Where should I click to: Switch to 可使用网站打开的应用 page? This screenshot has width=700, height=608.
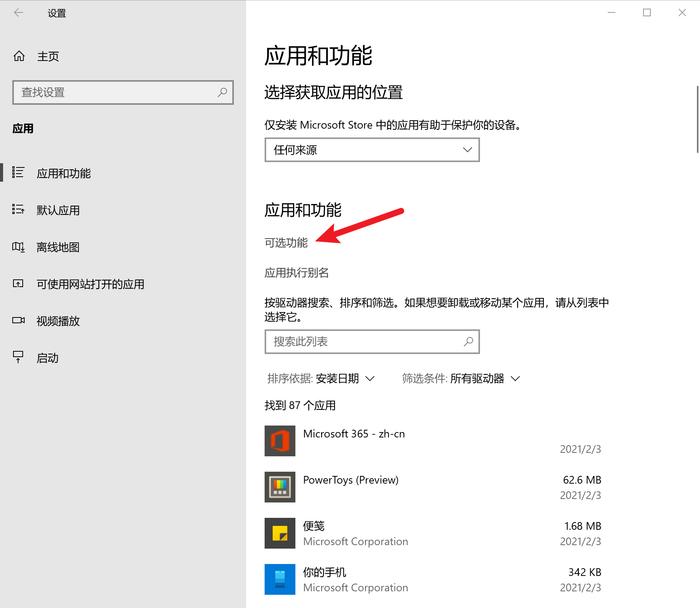(x=90, y=284)
